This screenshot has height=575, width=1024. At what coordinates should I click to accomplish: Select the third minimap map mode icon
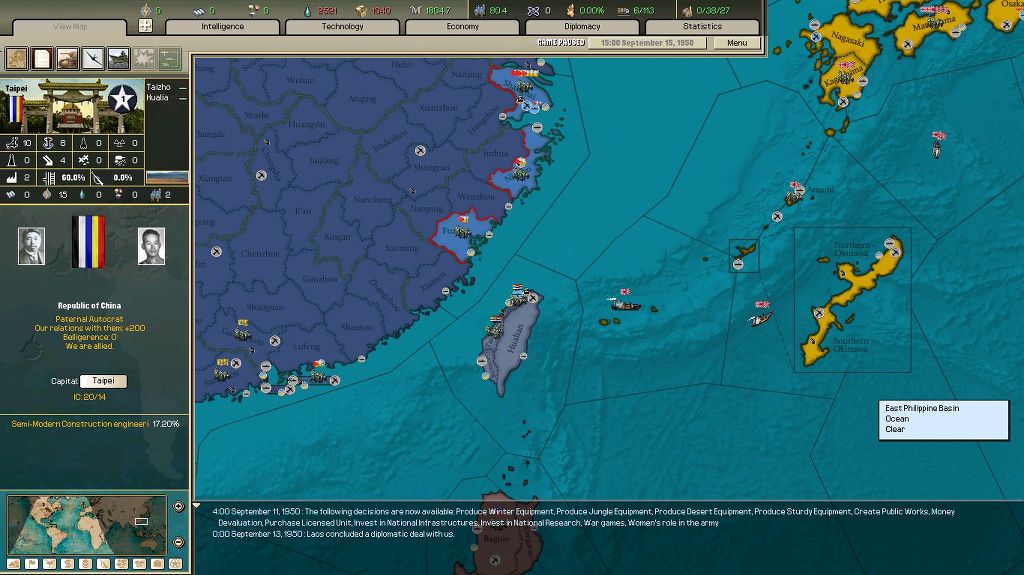click(x=50, y=563)
